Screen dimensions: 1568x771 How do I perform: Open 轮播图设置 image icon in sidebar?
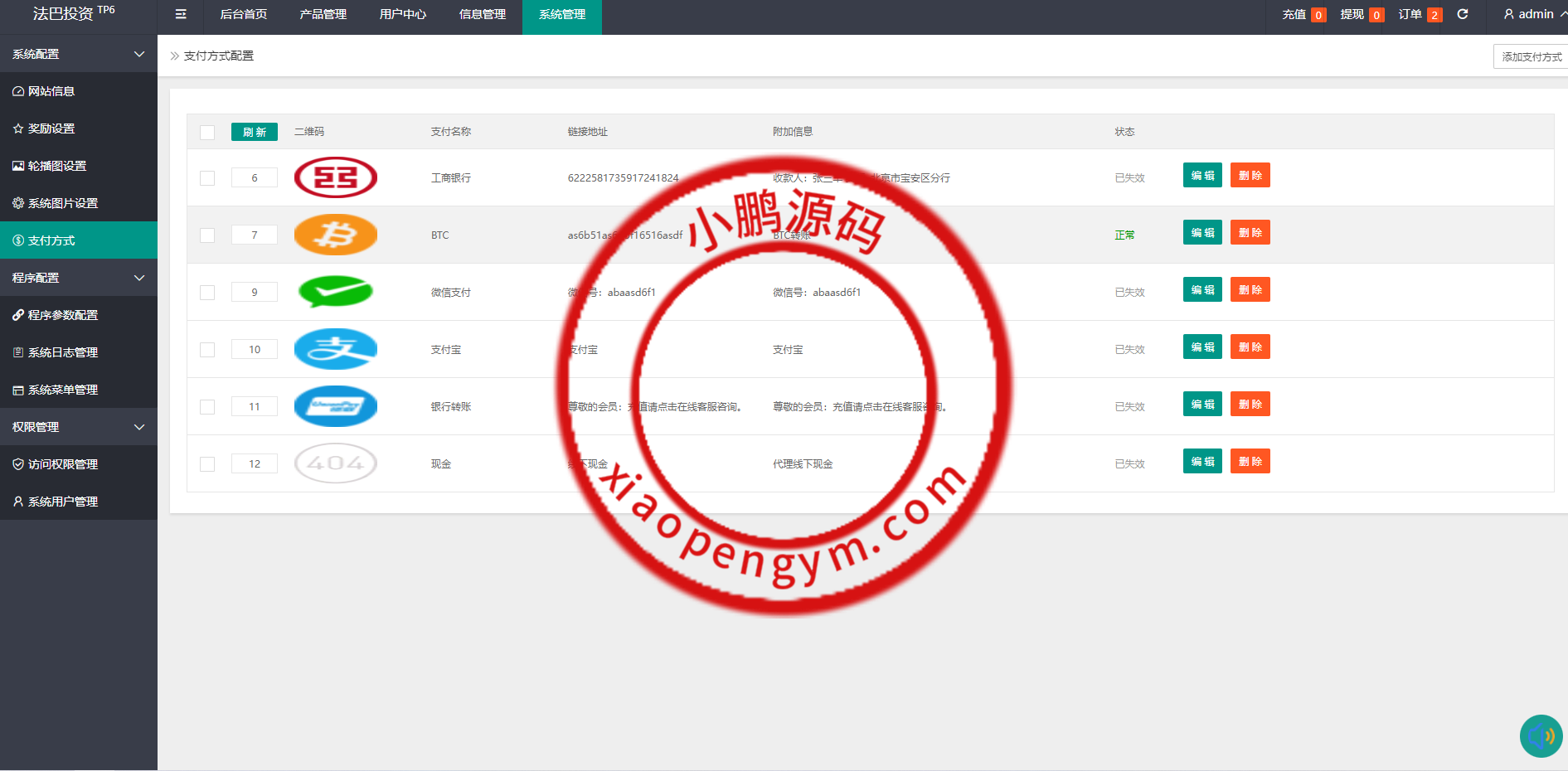pos(18,166)
